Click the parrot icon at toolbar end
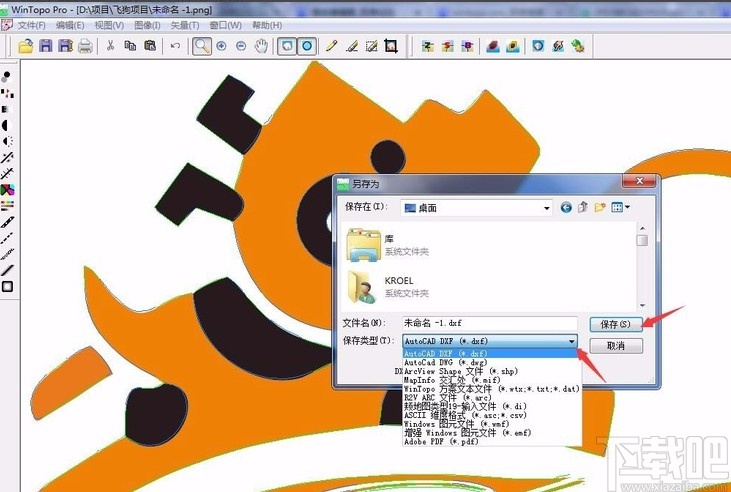Viewport: 731px width, 492px height. 578,46
